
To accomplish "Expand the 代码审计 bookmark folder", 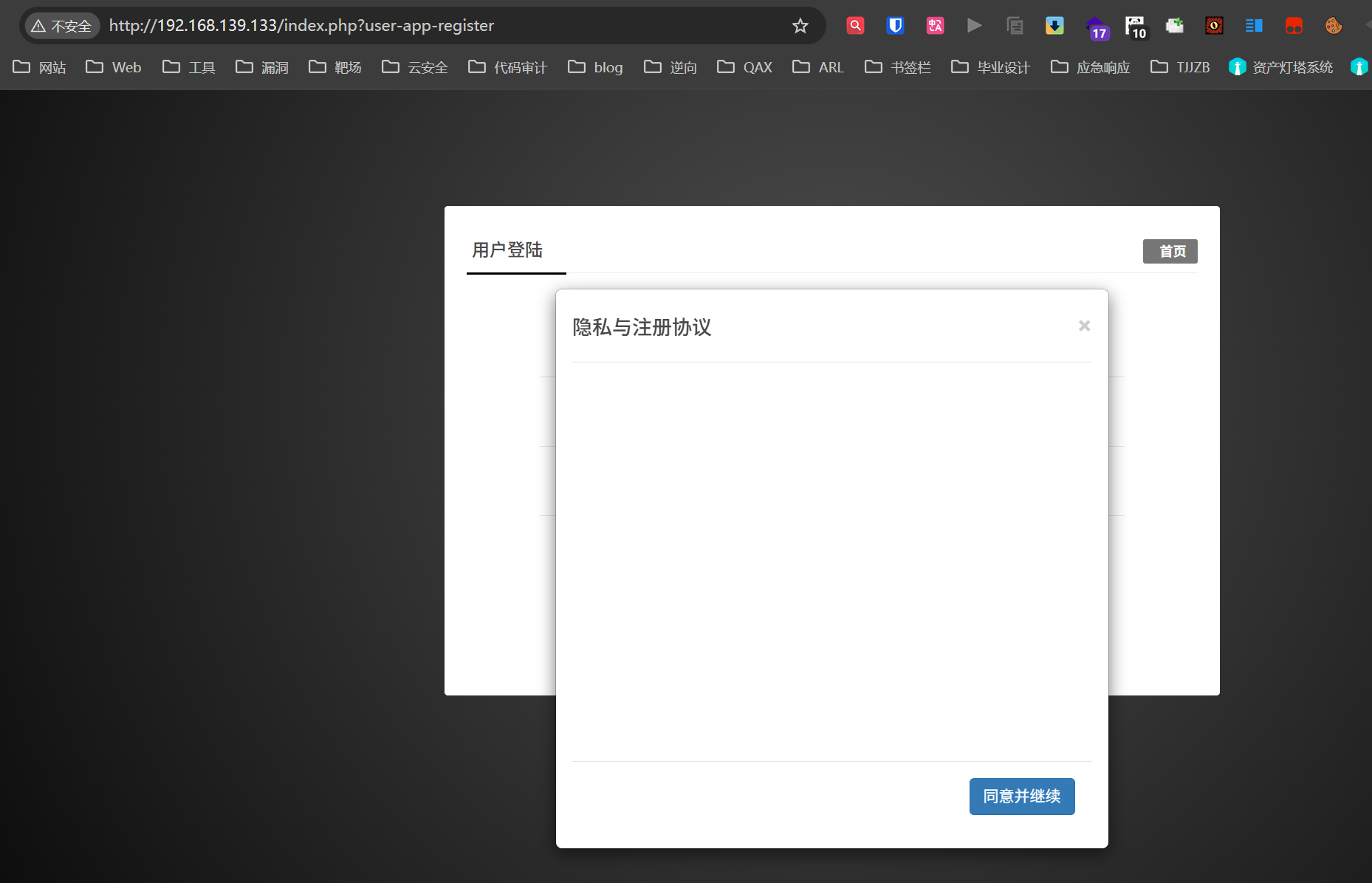I will pos(508,67).
